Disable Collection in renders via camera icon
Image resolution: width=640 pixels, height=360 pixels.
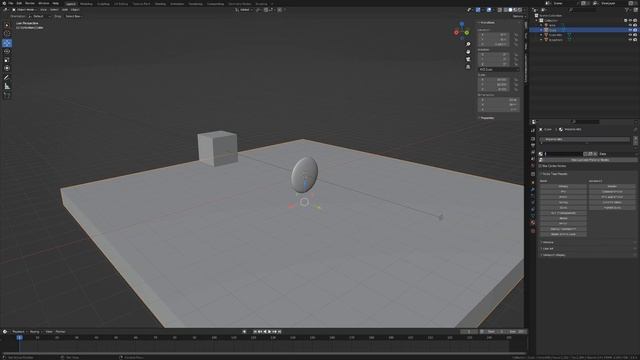click(x=635, y=20)
